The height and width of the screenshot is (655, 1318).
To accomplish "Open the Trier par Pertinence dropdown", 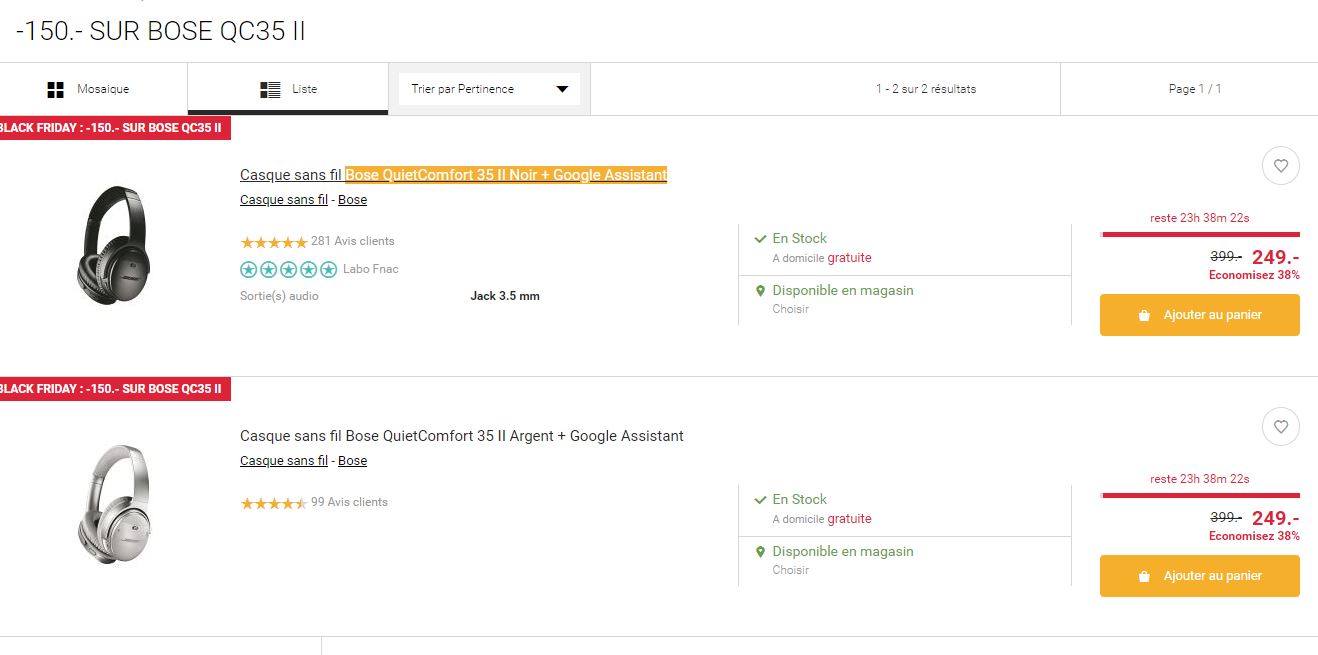I will click(489, 89).
